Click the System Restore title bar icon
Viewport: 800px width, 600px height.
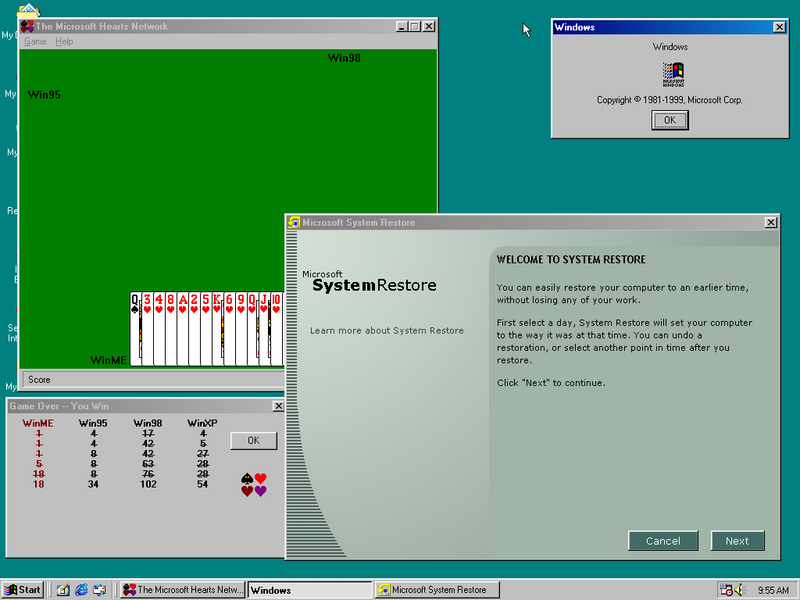tap(294, 222)
